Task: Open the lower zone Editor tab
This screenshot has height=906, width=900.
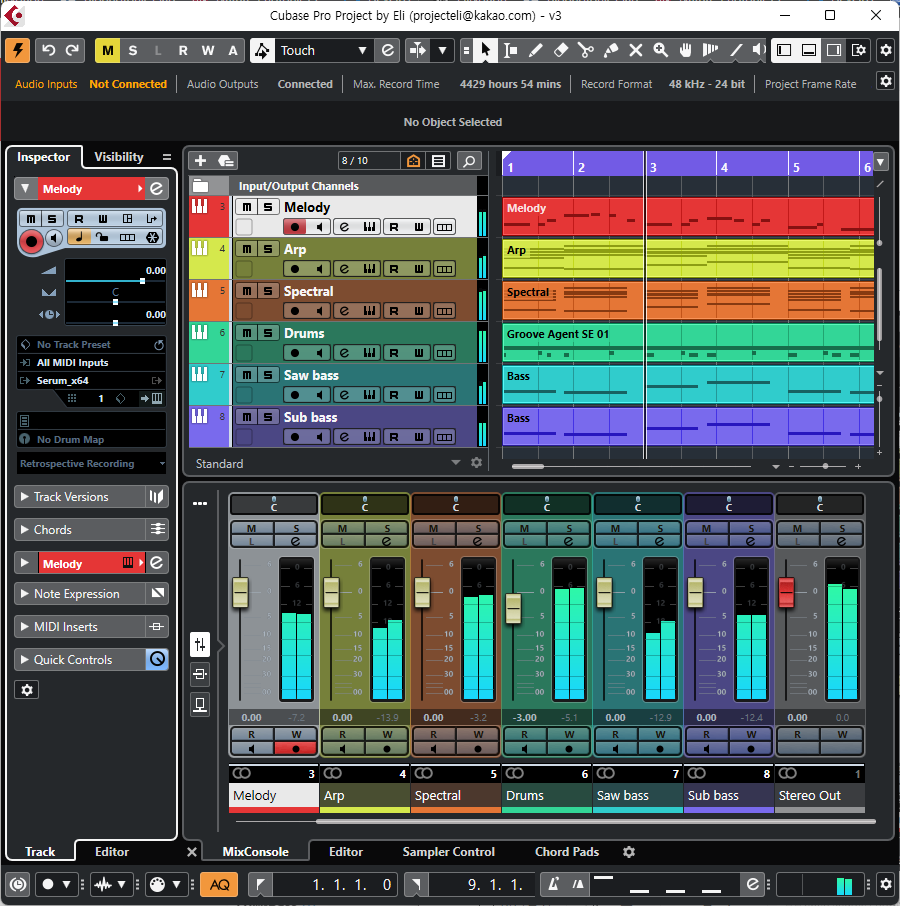Action: pyautogui.click(x=345, y=852)
